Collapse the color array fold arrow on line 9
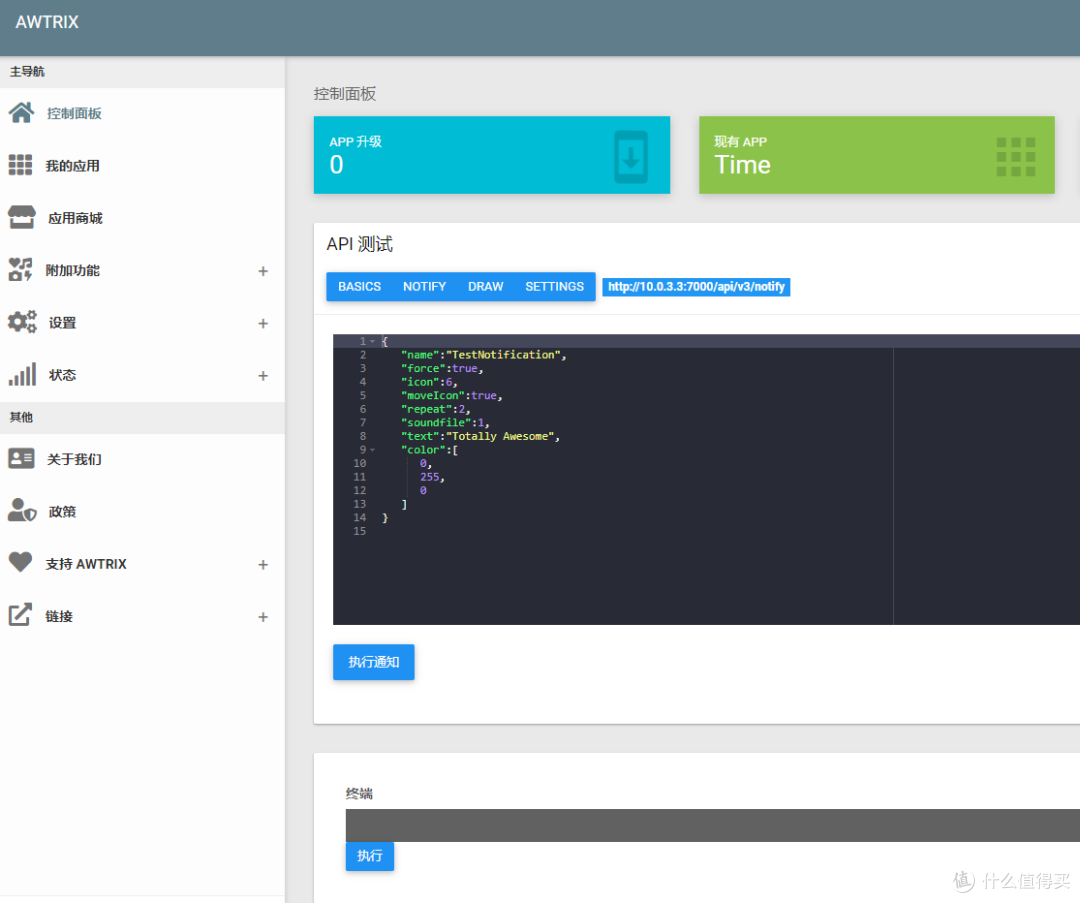Viewport: 1080px width, 903px height. 373,450
